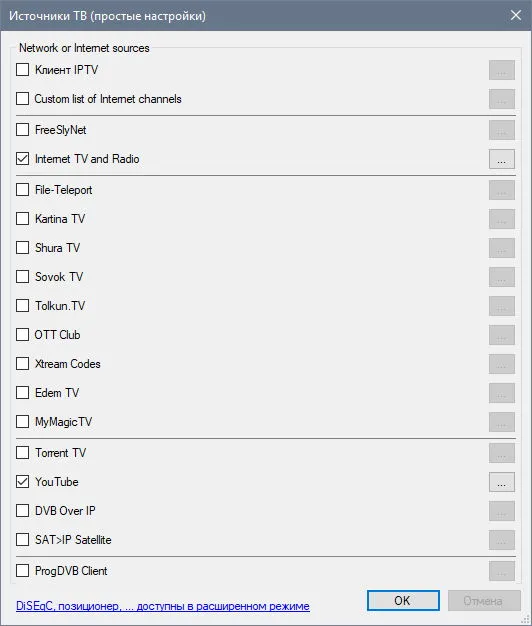Tick Custom list of Internet channels
This screenshot has height=626, width=532.
click(x=22, y=99)
